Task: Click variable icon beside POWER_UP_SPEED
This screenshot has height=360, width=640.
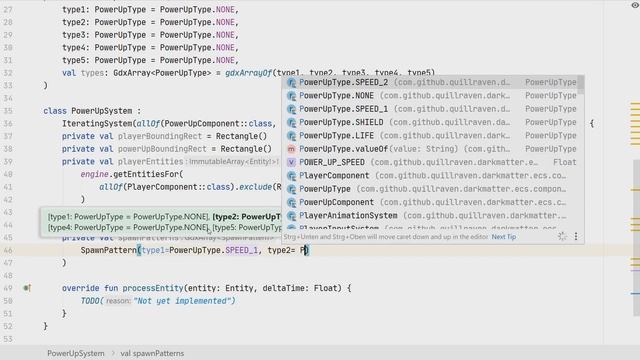Action: coord(291,162)
